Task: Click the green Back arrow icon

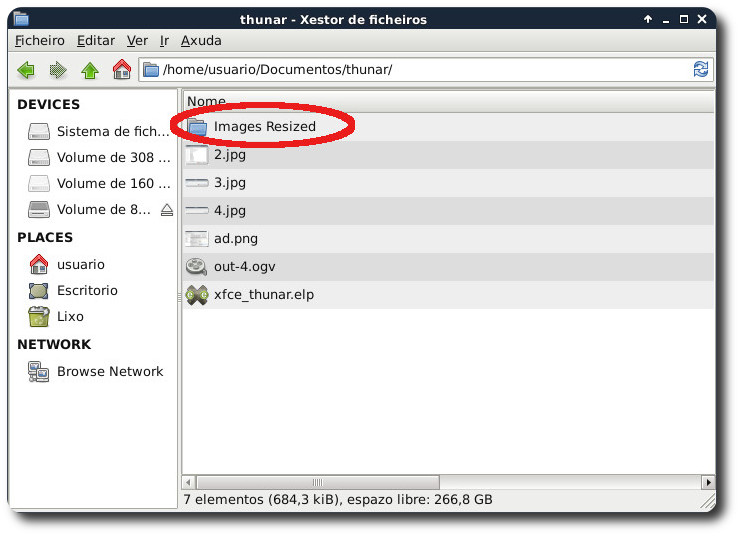Action: [26, 70]
